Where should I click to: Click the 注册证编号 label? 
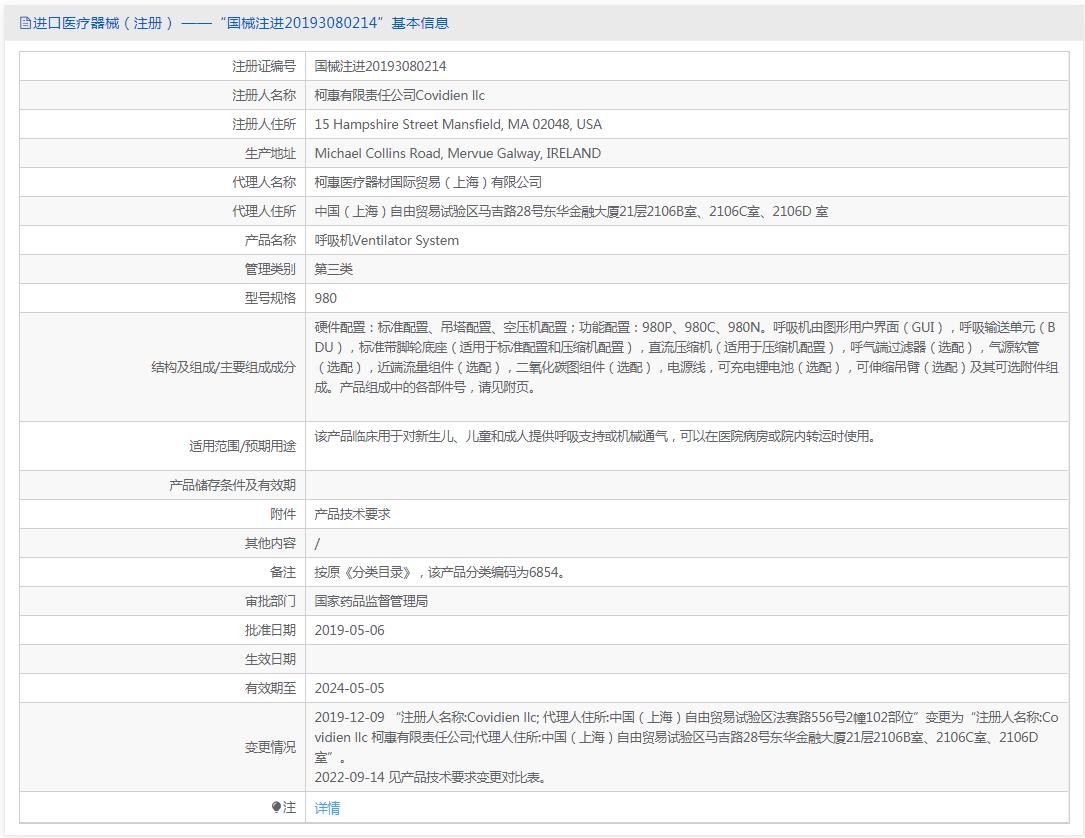(x=264, y=66)
